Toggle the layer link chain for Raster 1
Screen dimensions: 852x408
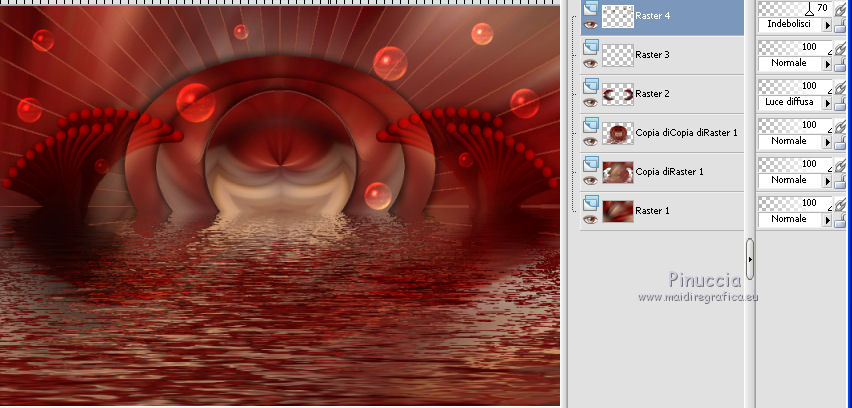[840, 204]
